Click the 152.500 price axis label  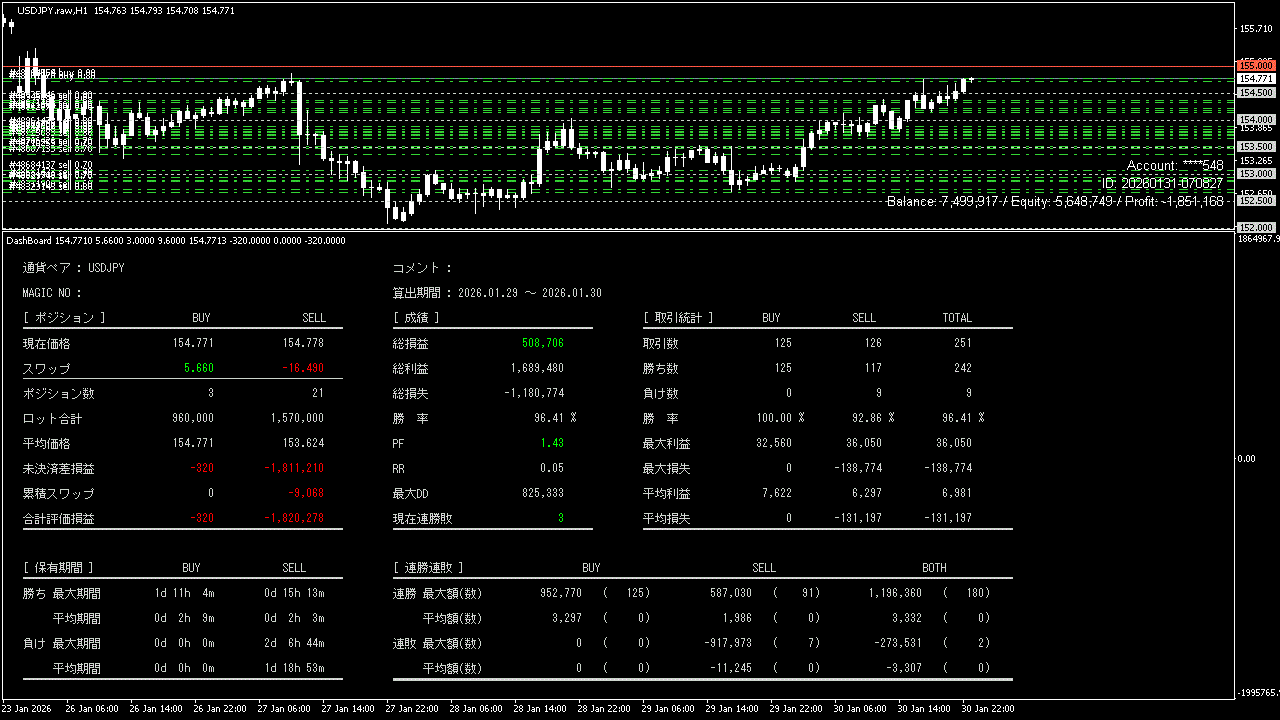click(1255, 200)
